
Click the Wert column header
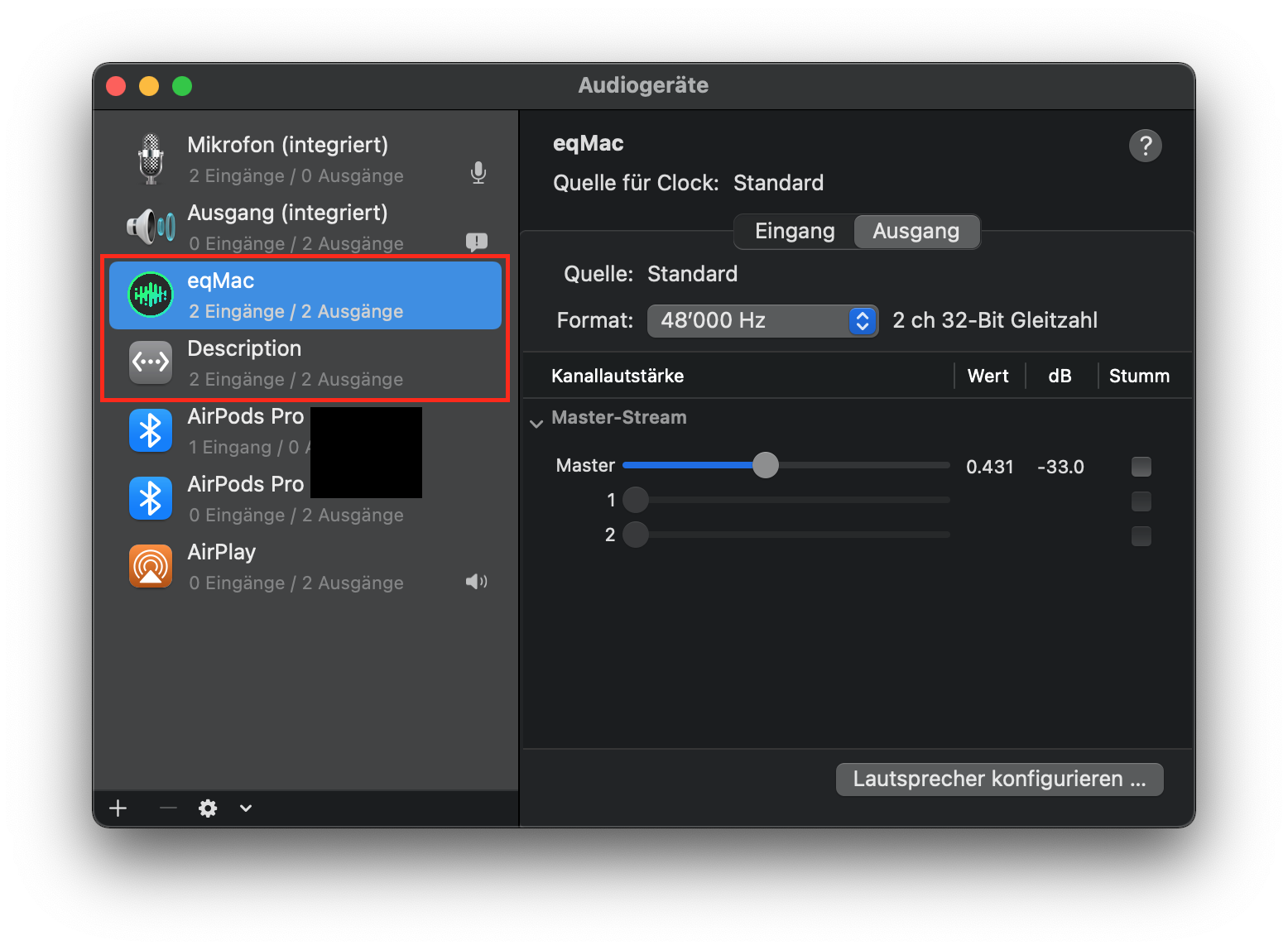(988, 377)
